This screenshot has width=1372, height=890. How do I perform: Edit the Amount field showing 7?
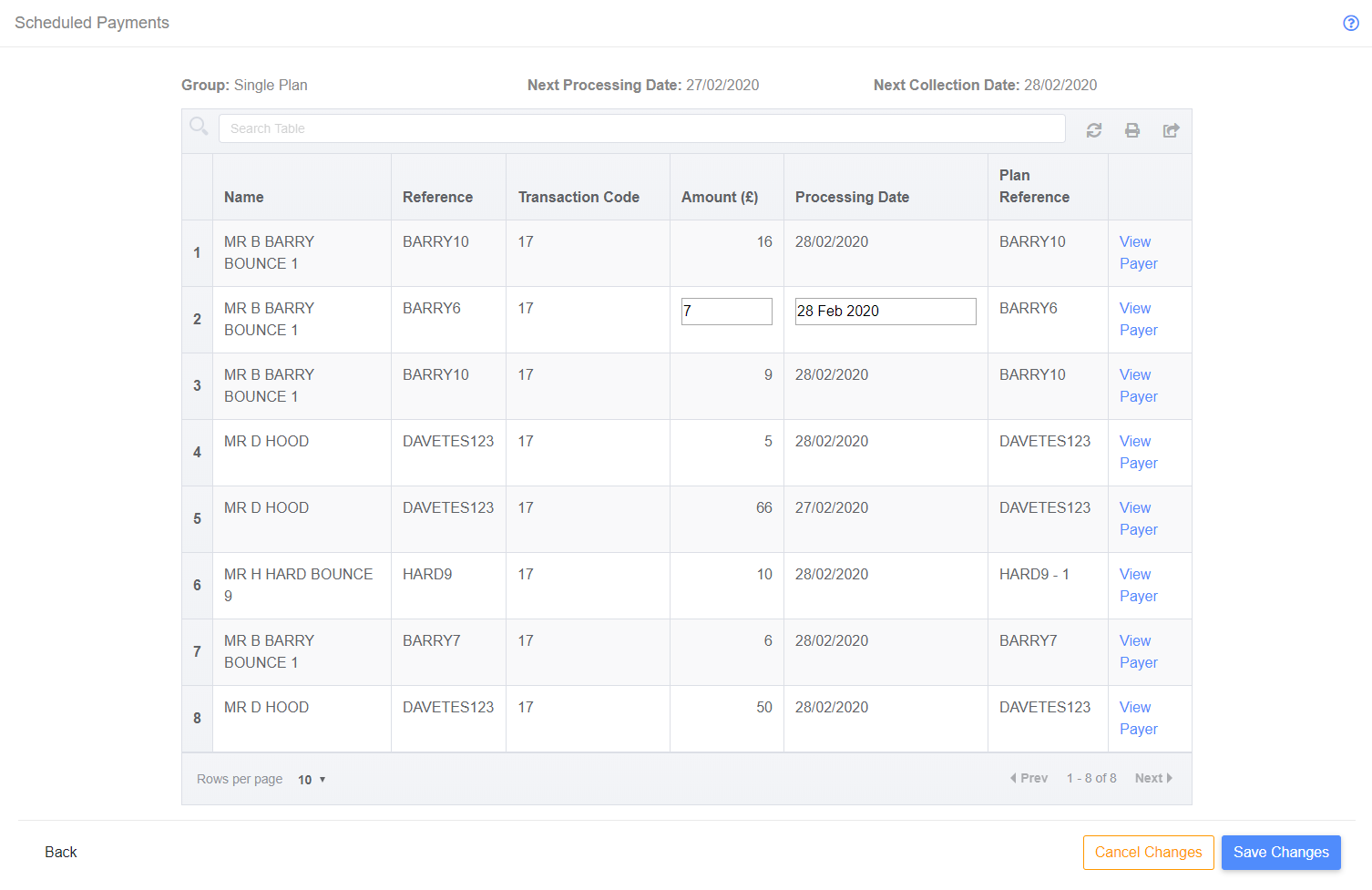[727, 311]
